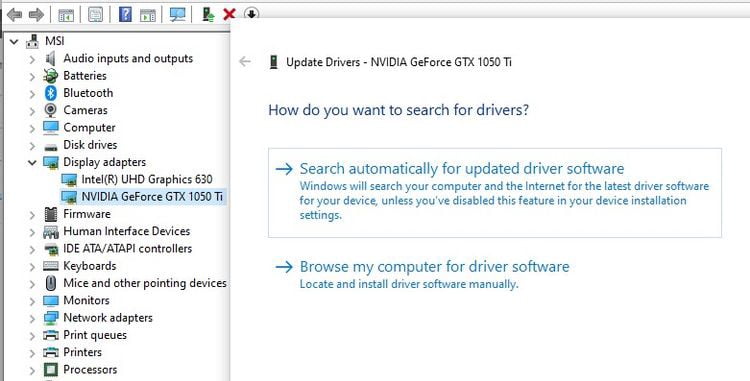Image resolution: width=750 pixels, height=381 pixels.
Task: Click the red X Uninstall device icon
Action: 229,14
